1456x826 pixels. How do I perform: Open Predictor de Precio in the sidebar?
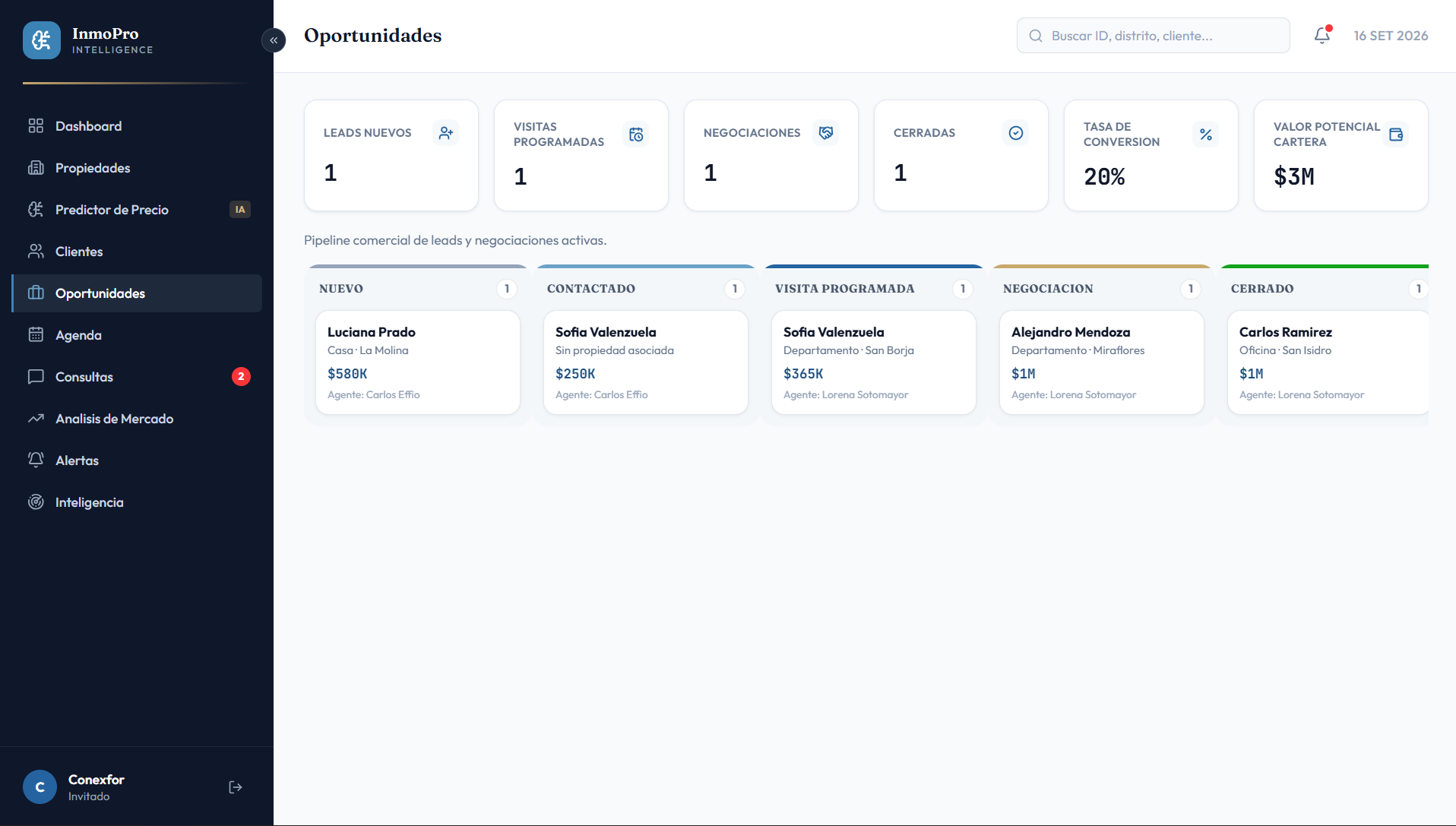pyautogui.click(x=137, y=210)
